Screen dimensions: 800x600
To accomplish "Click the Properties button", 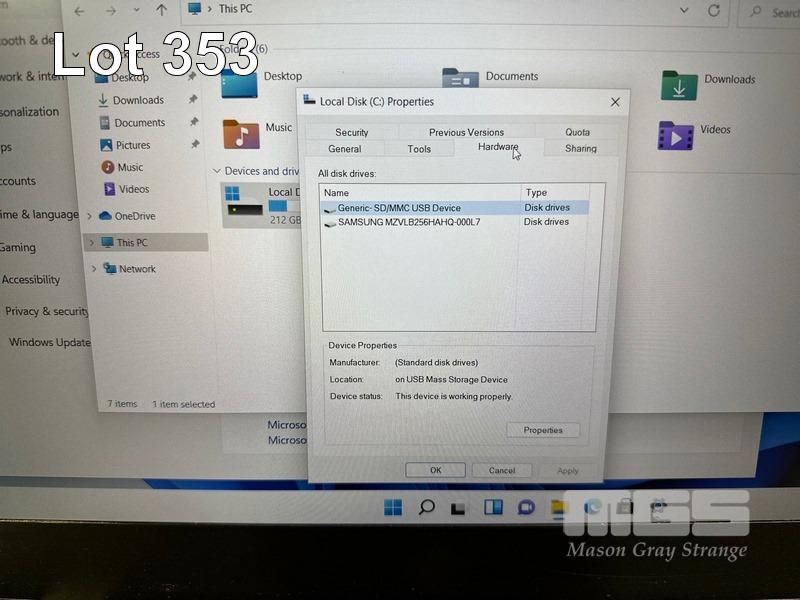I will point(543,430).
